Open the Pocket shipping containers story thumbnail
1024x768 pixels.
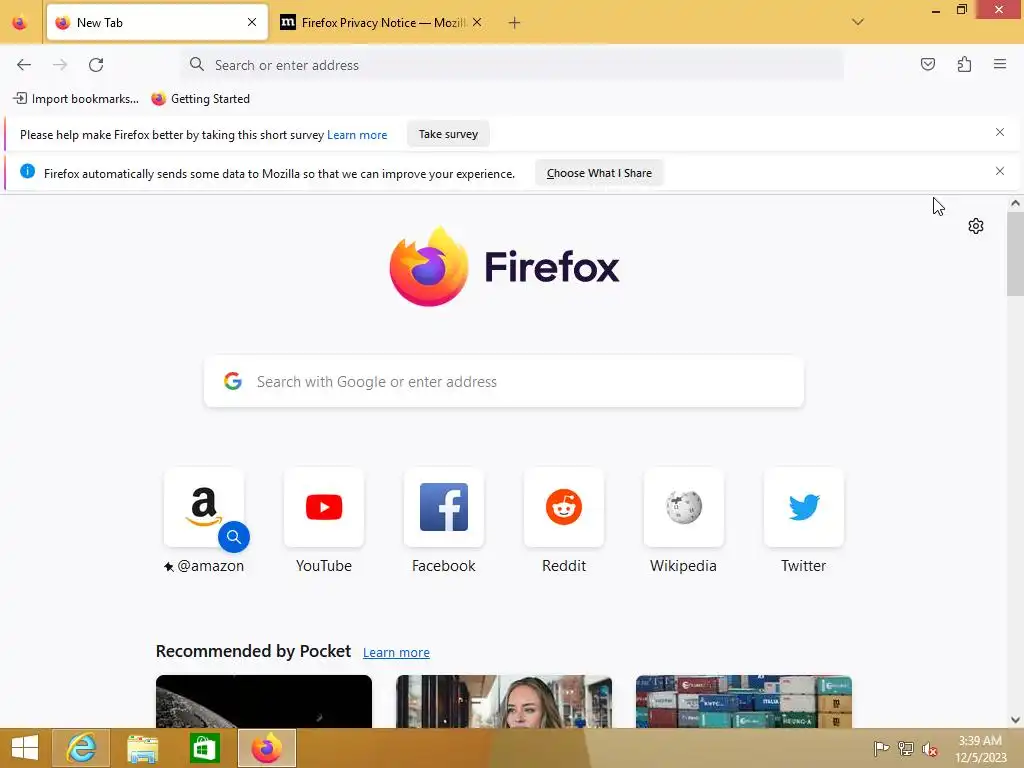point(744,701)
